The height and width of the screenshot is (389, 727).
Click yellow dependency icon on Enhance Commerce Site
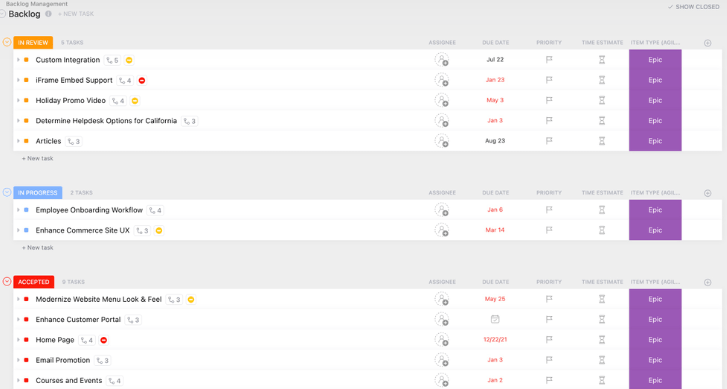[x=159, y=230]
